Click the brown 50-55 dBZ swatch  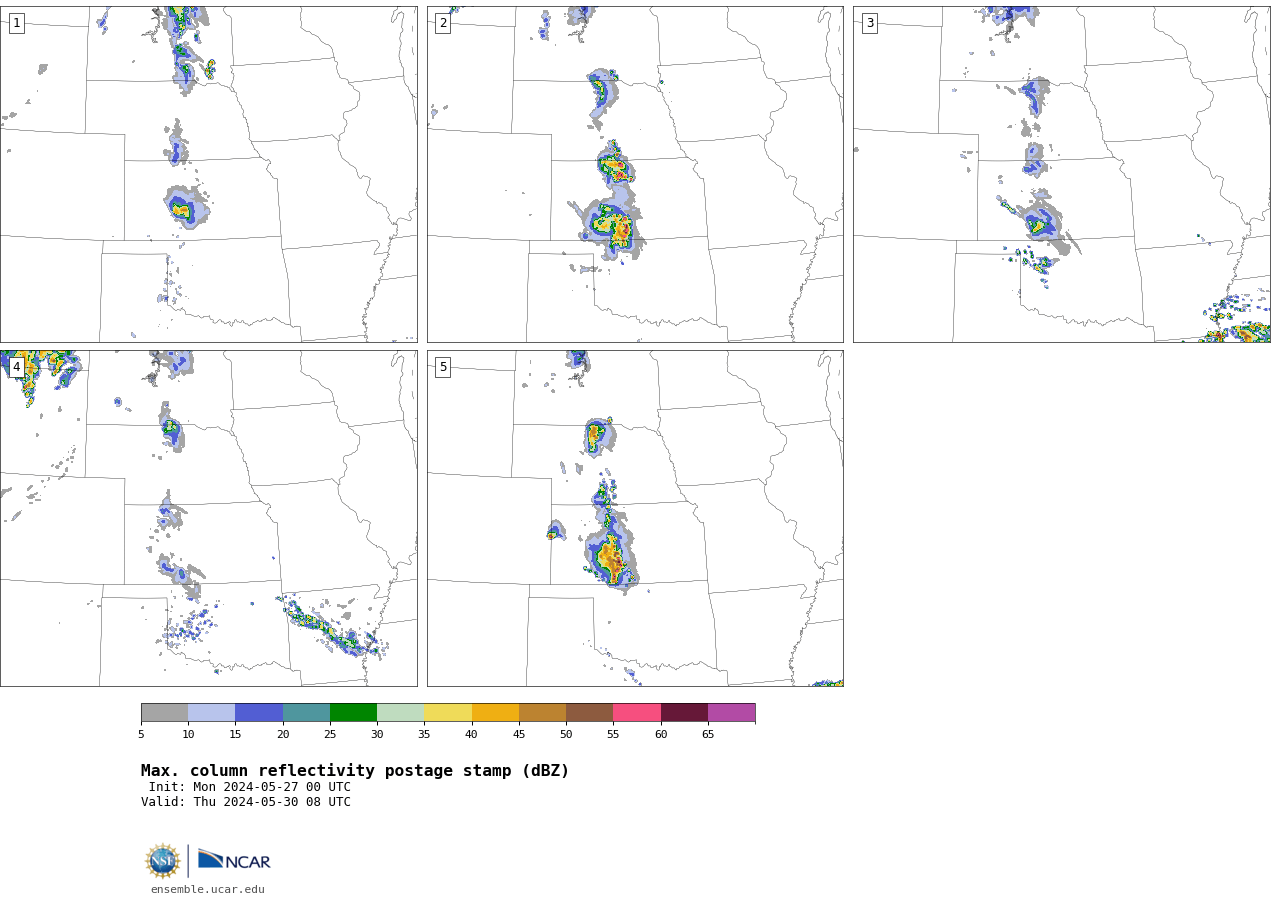coord(590,713)
